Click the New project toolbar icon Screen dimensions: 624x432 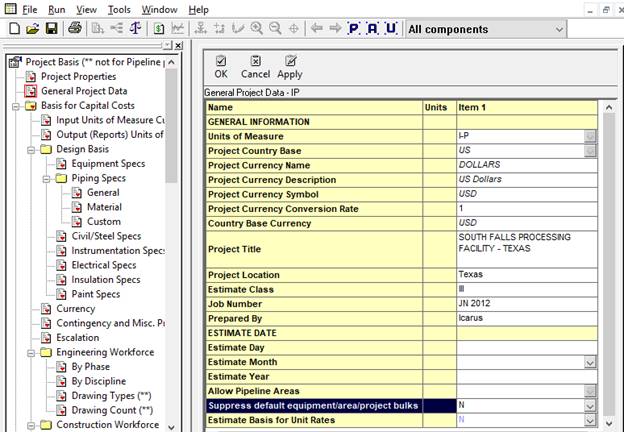[x=14, y=29]
